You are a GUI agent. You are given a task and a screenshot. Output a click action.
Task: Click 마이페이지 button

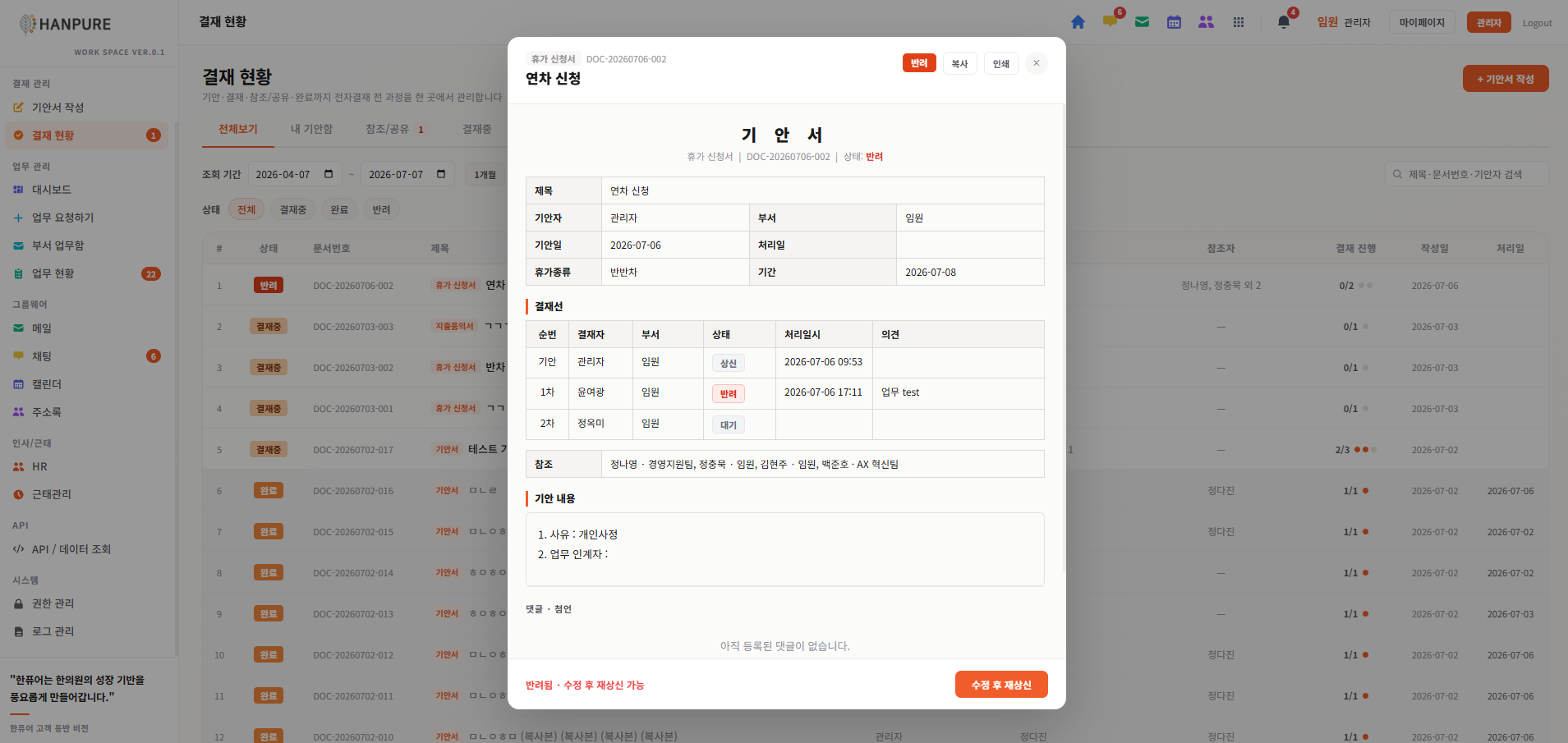click(1422, 22)
